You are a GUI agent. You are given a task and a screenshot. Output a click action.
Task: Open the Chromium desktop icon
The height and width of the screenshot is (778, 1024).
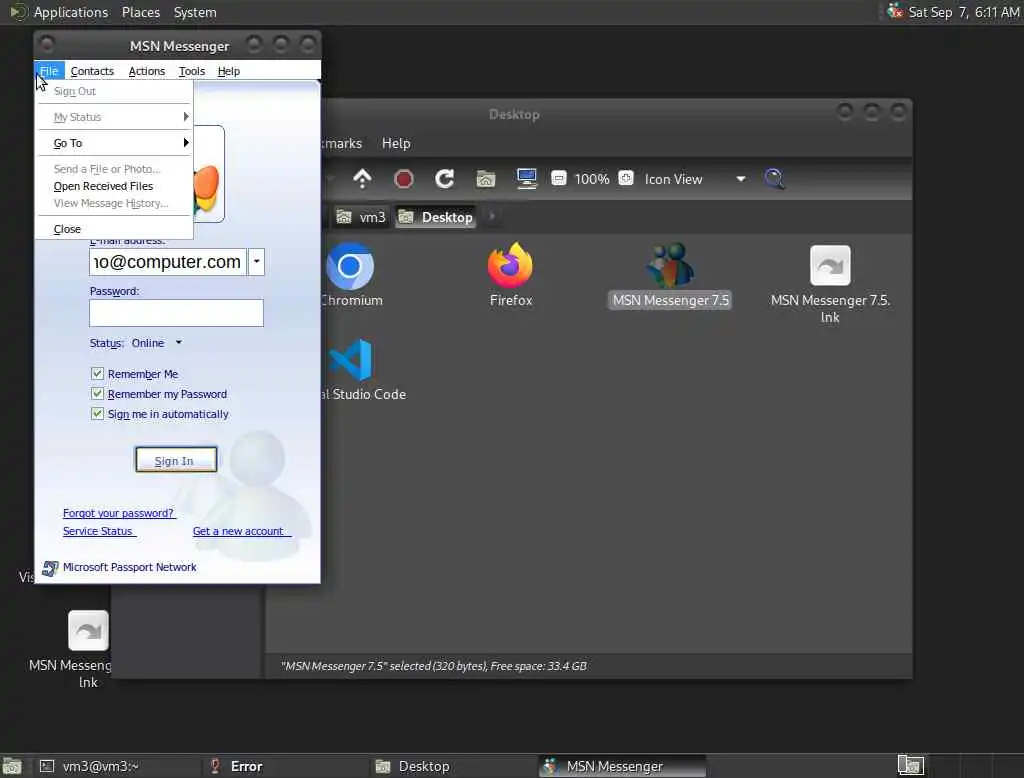(349, 266)
